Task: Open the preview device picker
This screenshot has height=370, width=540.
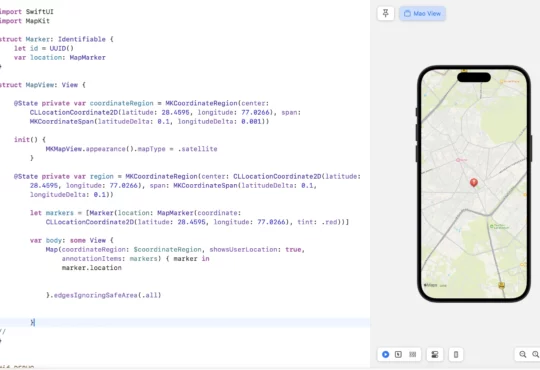Action: tap(456, 354)
